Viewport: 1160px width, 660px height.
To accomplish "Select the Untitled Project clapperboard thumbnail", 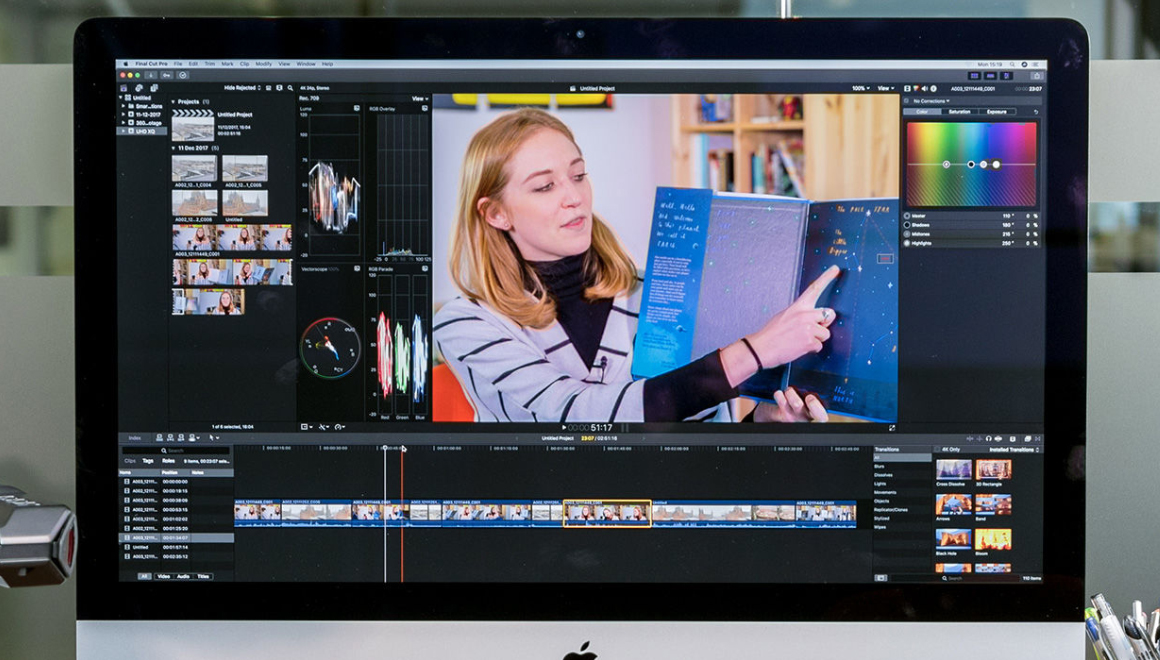I will [193, 125].
